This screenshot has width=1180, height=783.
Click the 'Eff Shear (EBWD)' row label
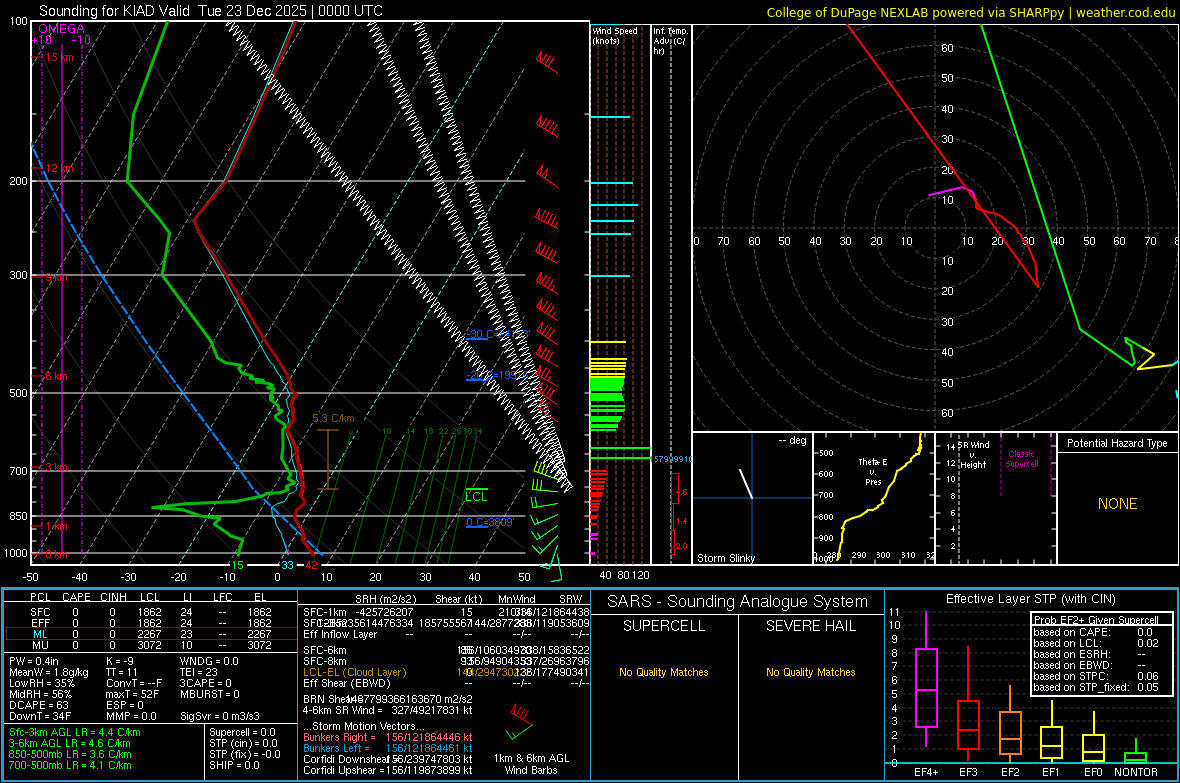tap(346, 683)
